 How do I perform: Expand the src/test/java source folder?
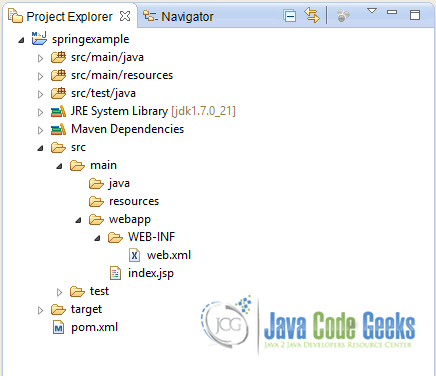click(x=40, y=94)
